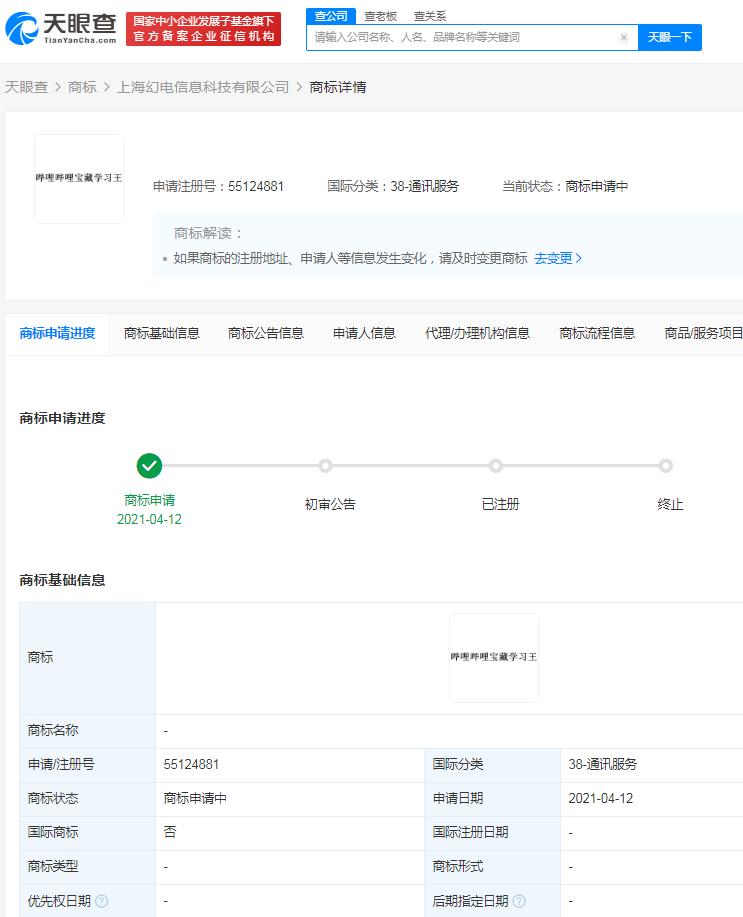Select the 商标申请进度 tab
This screenshot has height=917, width=743.
(x=57, y=333)
